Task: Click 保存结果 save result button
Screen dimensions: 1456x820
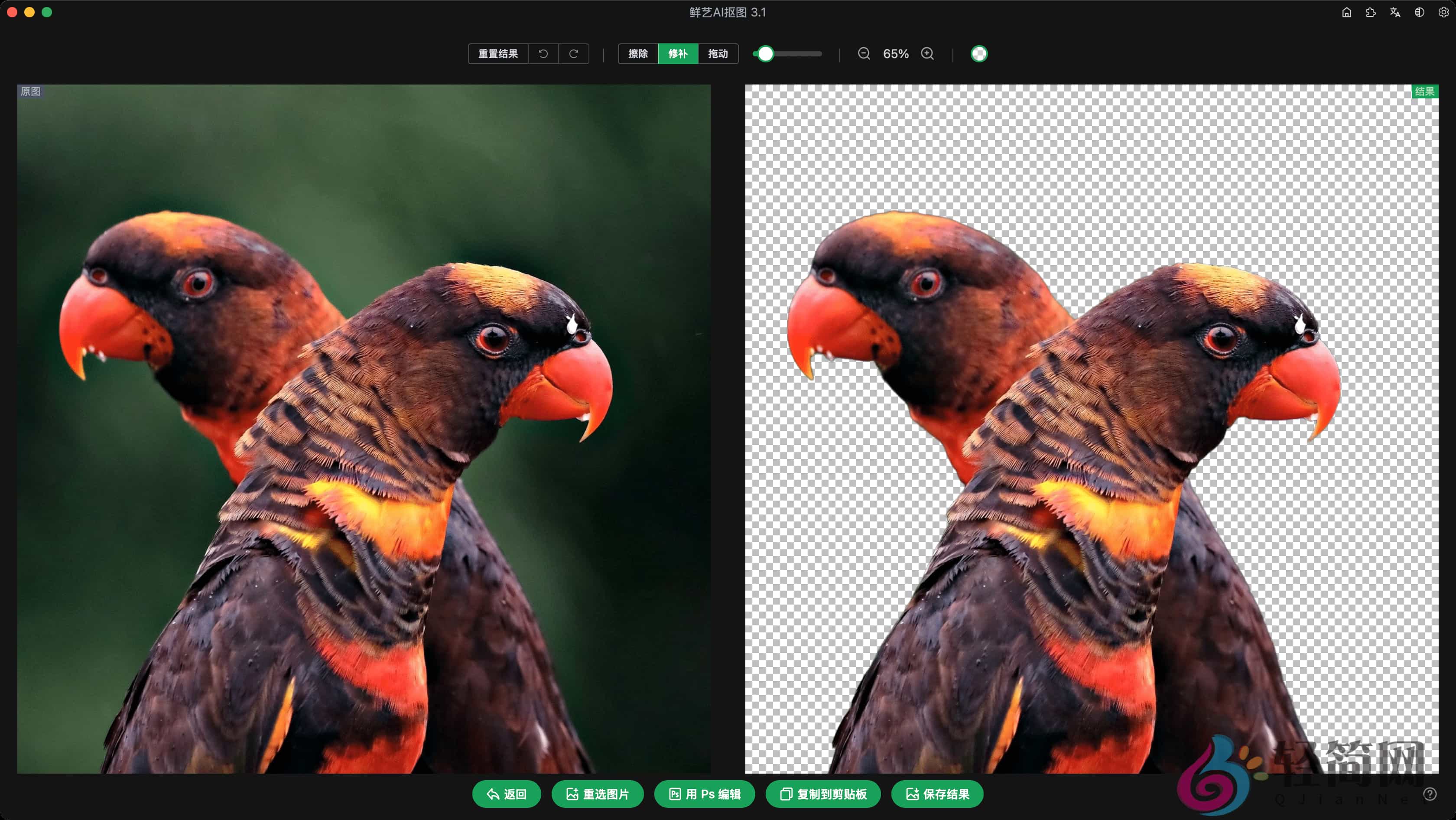Action: click(x=937, y=794)
